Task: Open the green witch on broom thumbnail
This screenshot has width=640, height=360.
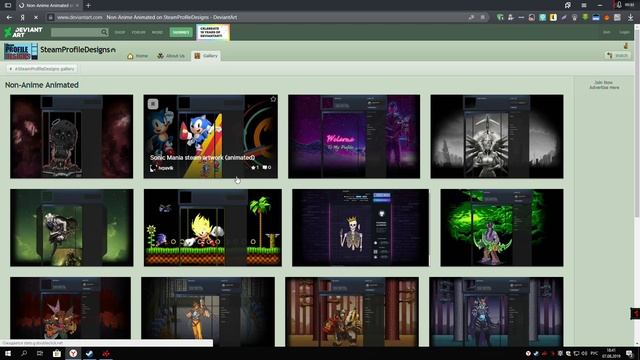Action: pos(71,227)
